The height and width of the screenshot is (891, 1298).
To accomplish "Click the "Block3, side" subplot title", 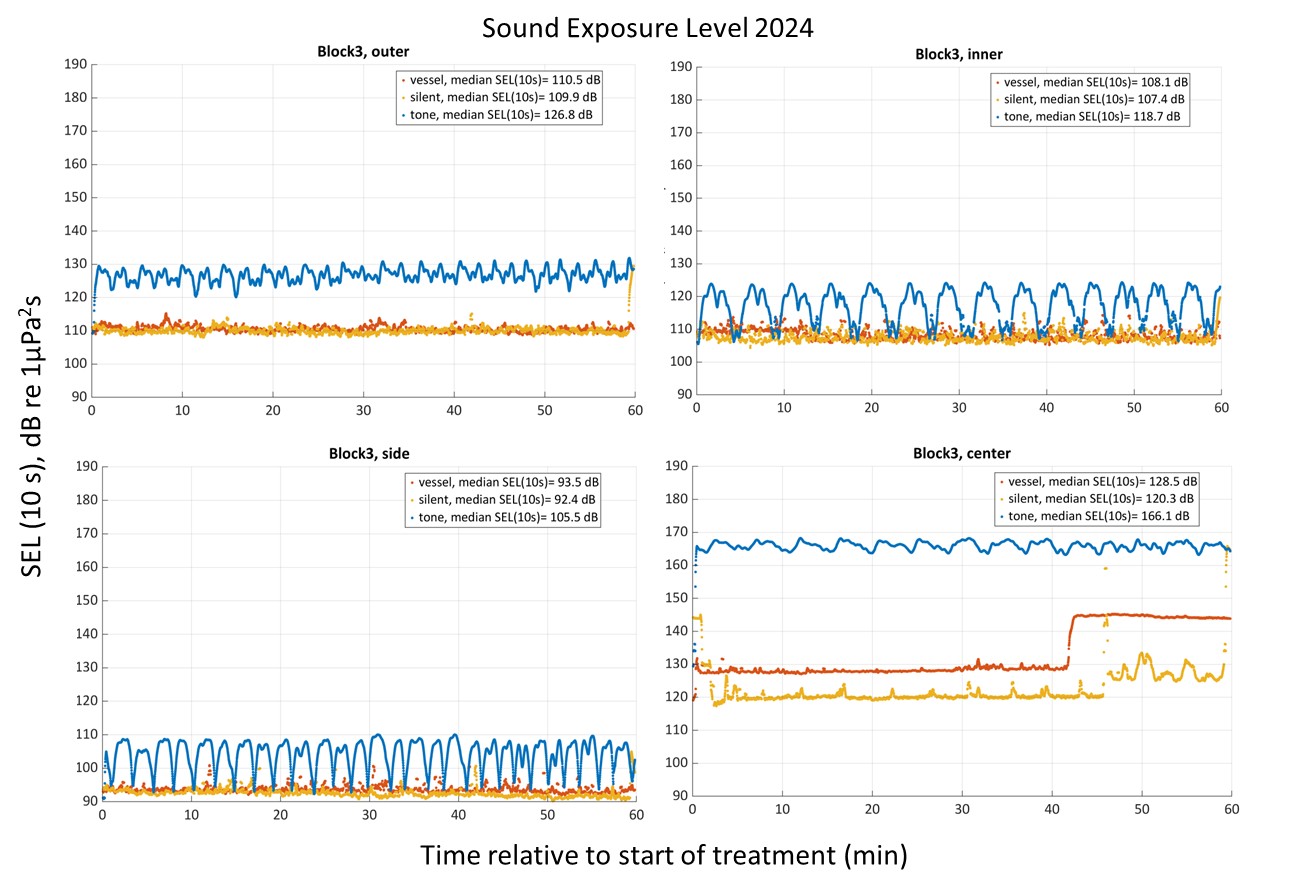I will click(x=370, y=453).
